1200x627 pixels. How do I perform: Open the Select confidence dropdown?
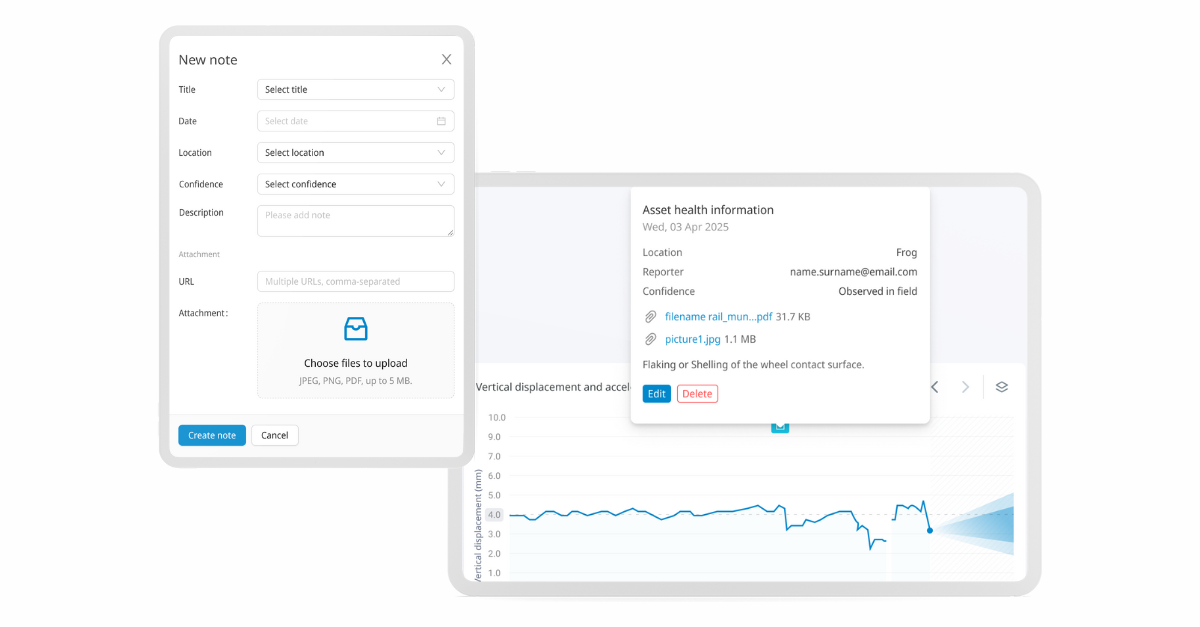(355, 184)
